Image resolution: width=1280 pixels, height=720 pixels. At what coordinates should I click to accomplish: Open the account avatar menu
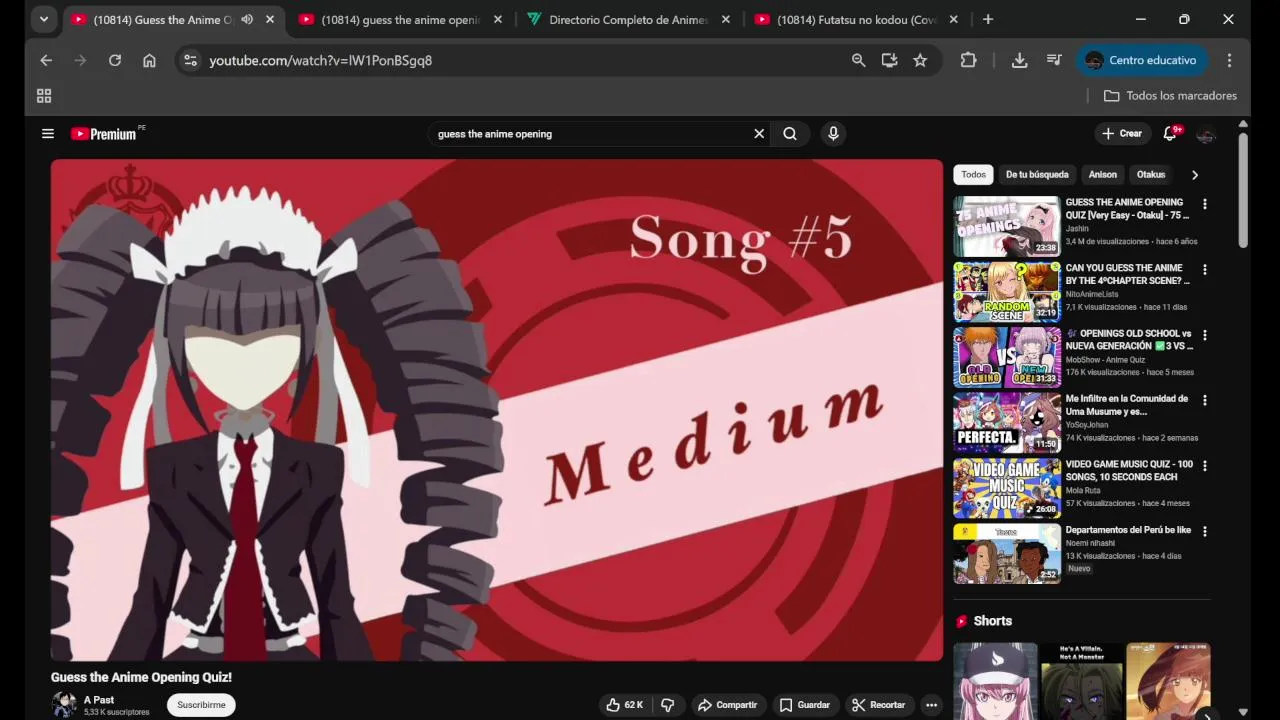coord(1206,134)
